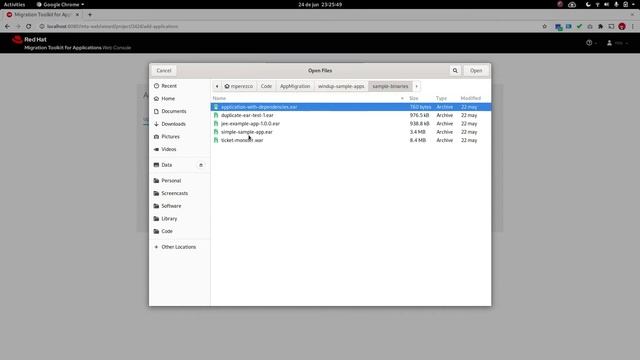Click the cloud sync icon in the top bar
The height and width of the screenshot is (360, 640).
click(x=572, y=4)
